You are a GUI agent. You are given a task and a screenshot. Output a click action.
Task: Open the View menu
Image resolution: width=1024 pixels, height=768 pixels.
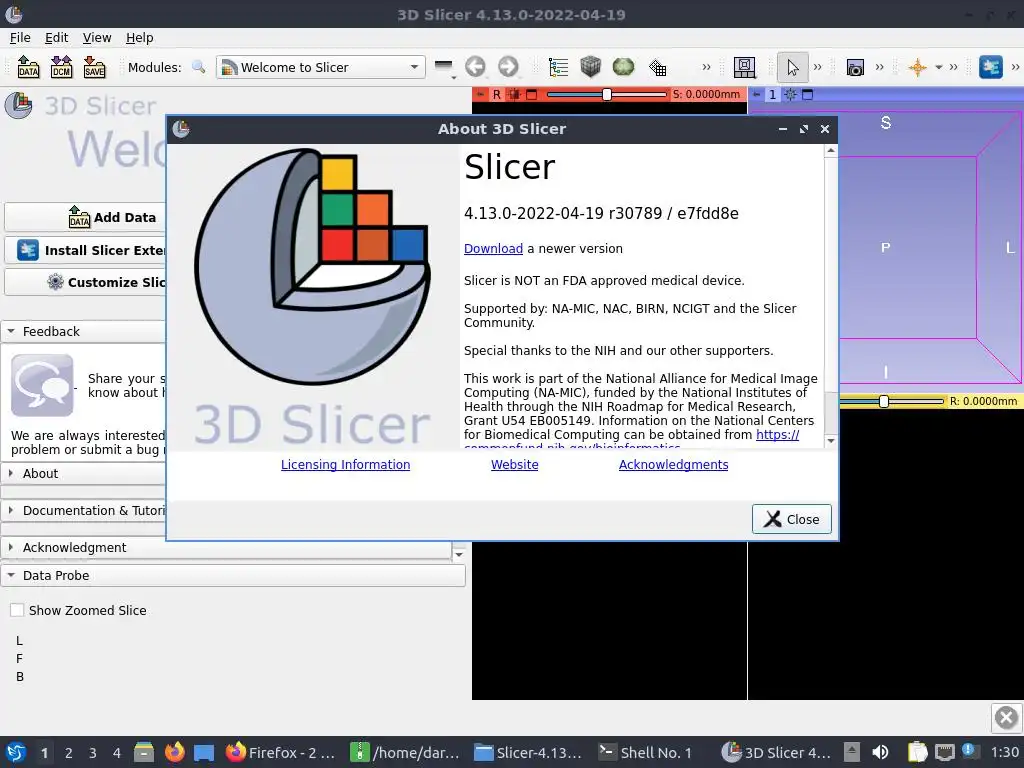click(97, 38)
